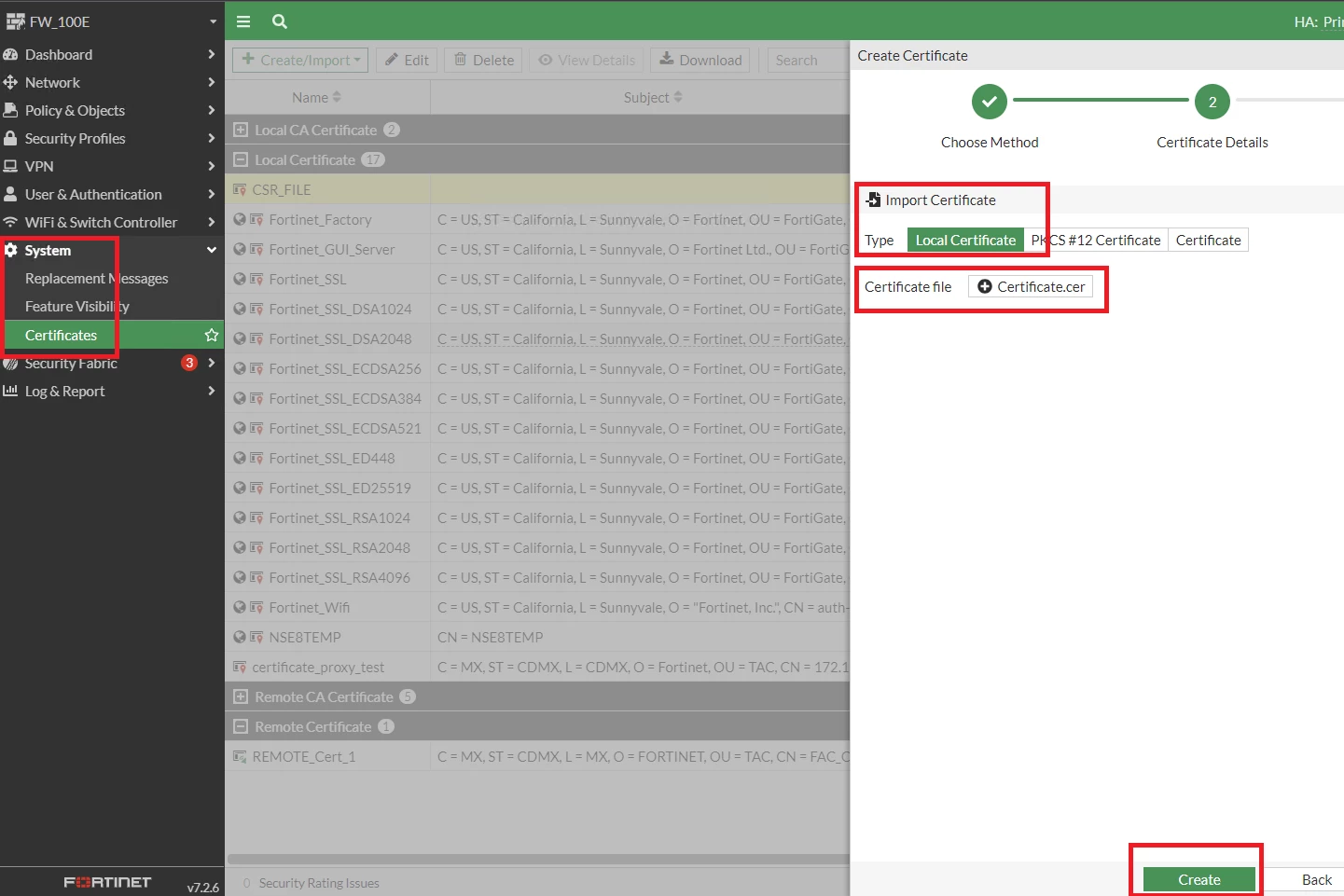The width and height of the screenshot is (1344, 896).
Task: Click the certificate icon beside CSR_FILE
Action: point(240,189)
